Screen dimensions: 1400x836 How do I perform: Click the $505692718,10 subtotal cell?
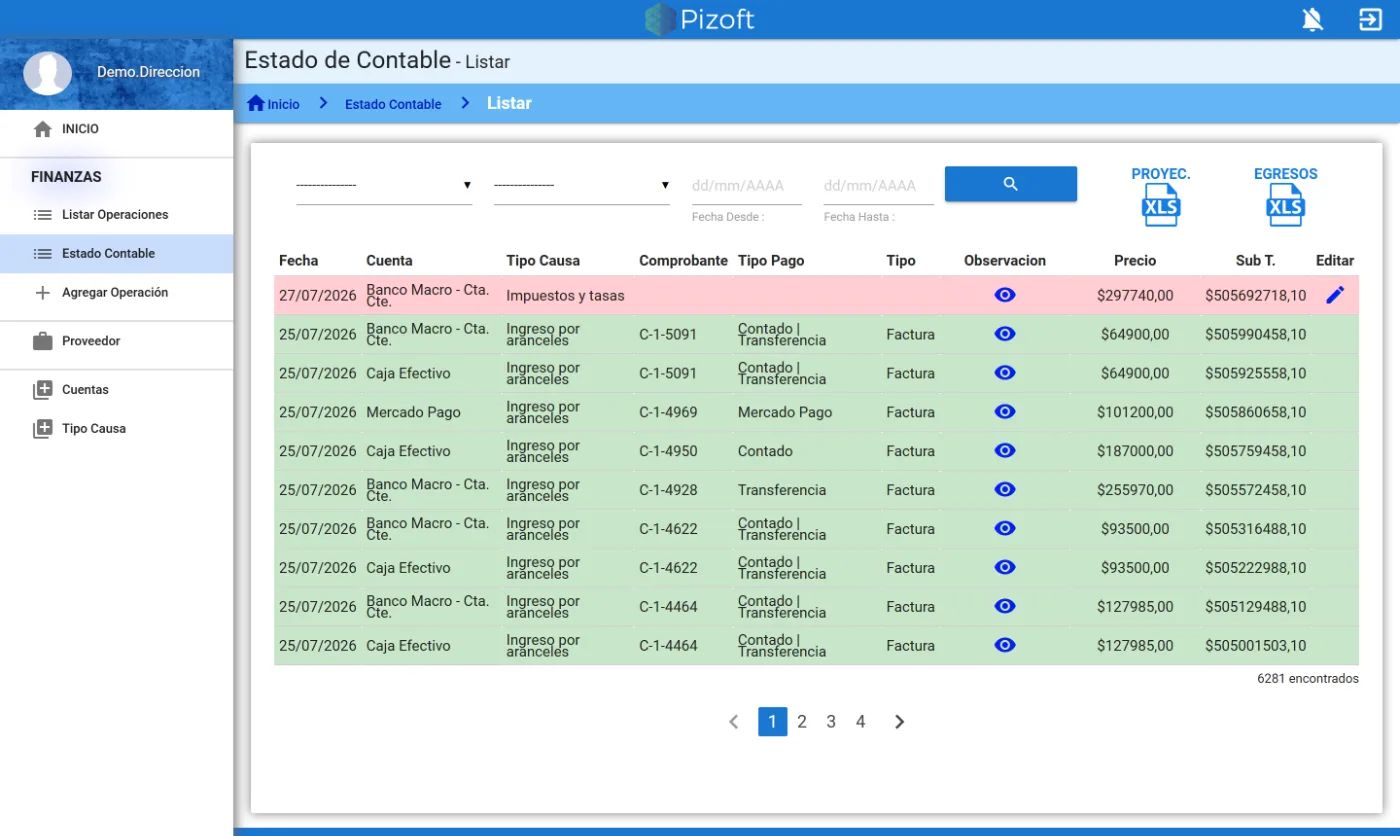pyautogui.click(x=1255, y=296)
